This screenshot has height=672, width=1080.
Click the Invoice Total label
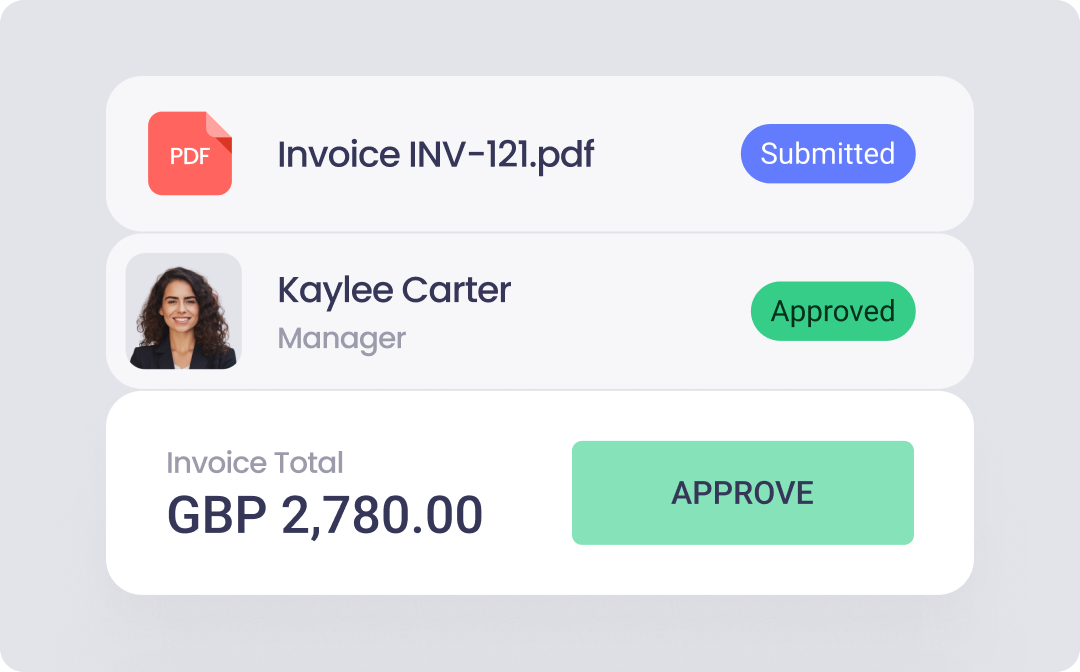pos(254,463)
